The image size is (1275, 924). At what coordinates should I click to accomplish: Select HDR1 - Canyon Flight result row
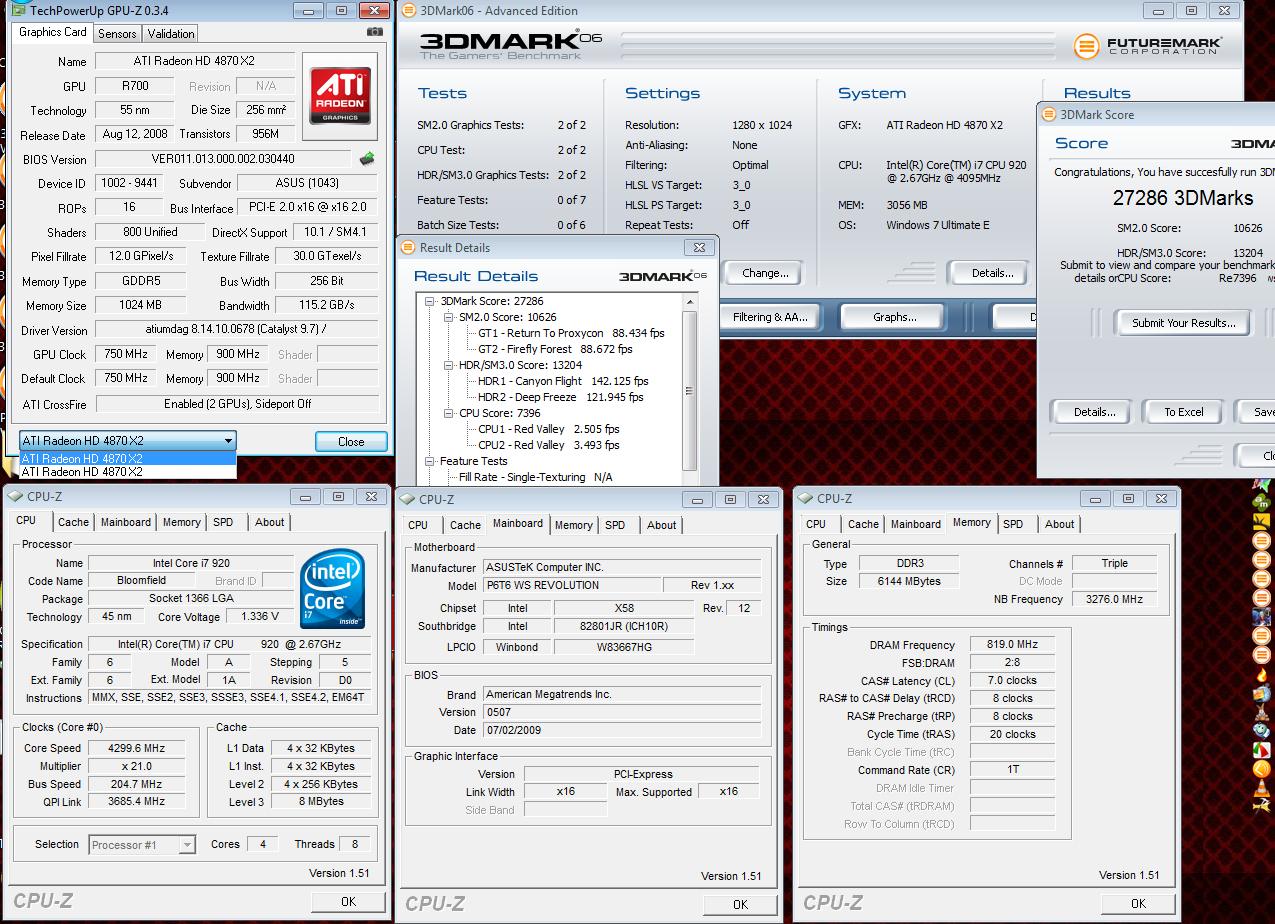[563, 381]
